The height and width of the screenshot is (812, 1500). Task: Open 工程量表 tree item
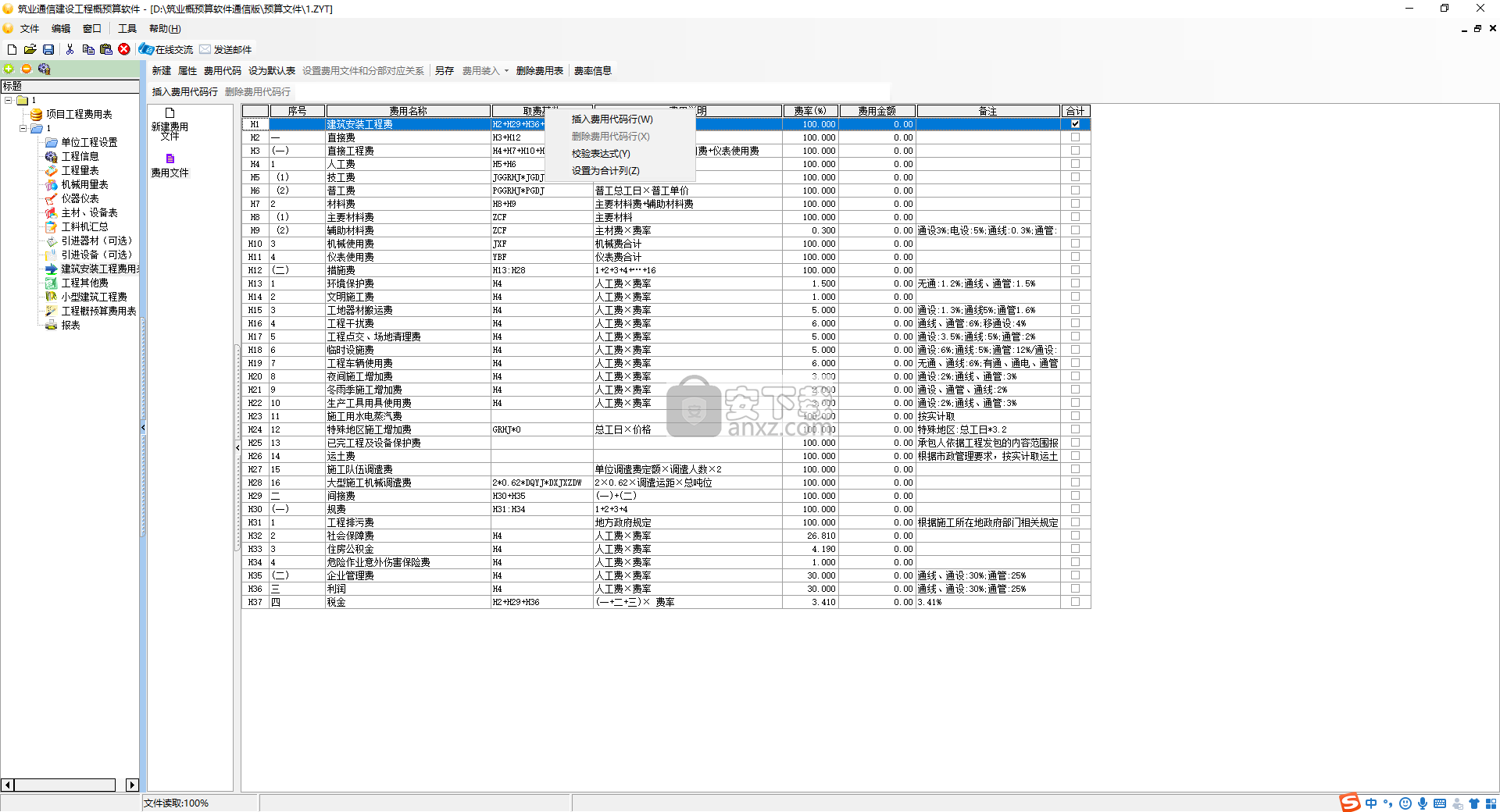80,170
